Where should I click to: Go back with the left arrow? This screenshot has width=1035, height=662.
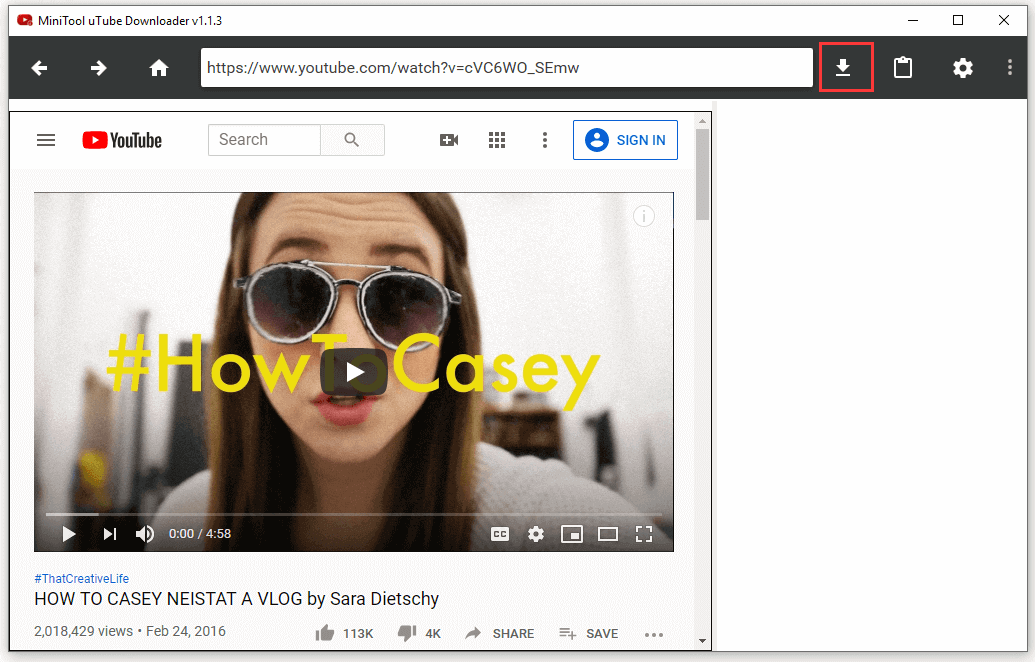[x=40, y=68]
